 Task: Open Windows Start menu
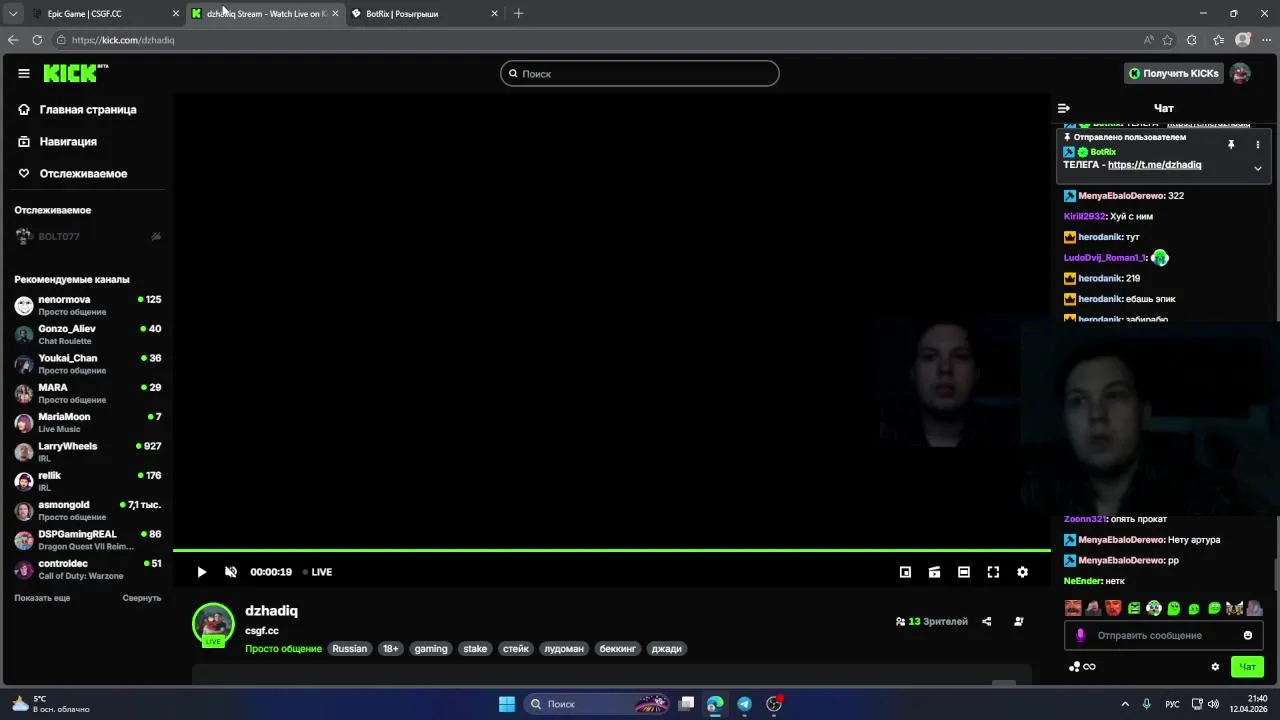pyautogui.click(x=507, y=704)
